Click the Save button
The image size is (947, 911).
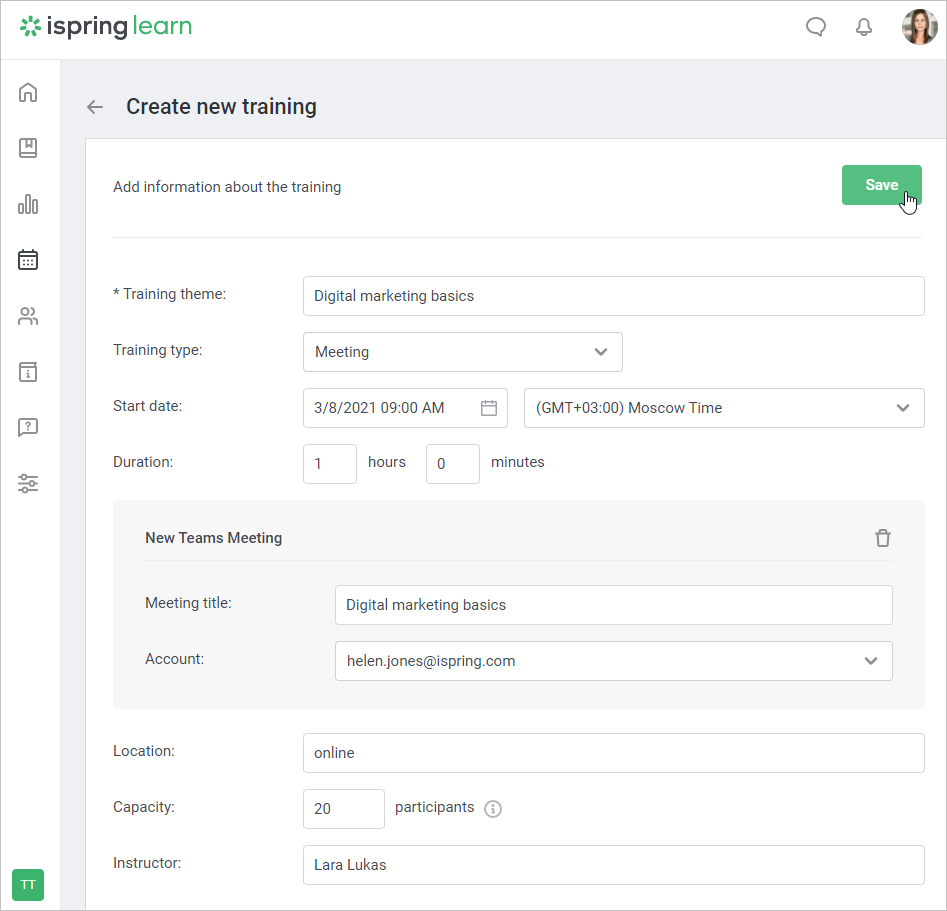pyautogui.click(x=881, y=185)
